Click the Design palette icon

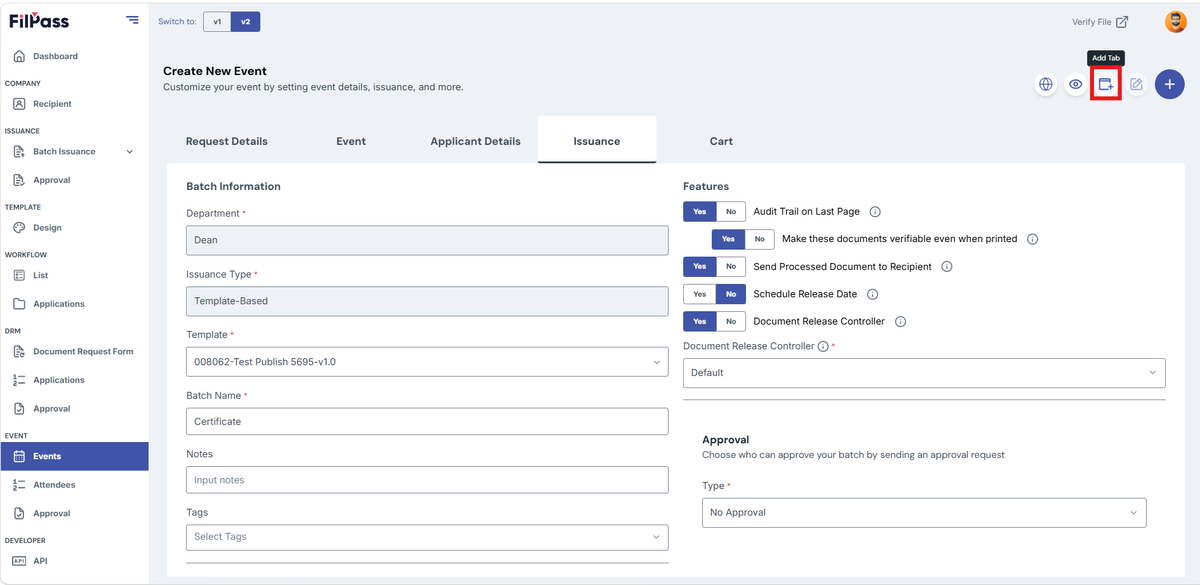(19, 228)
